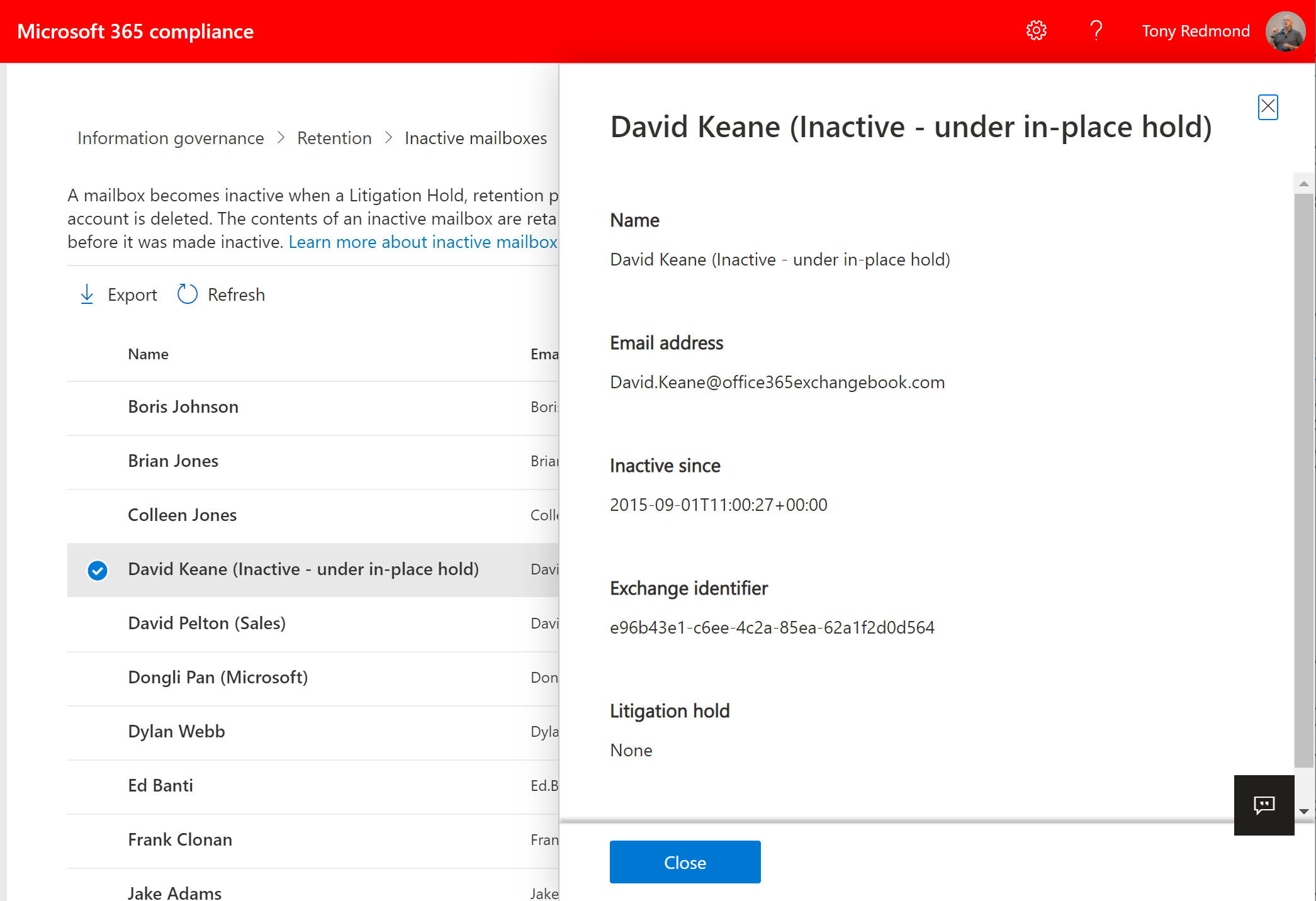The width and height of the screenshot is (1316, 901).
Task: Select the Dongli Pan (Microsoft) row
Action: point(218,678)
